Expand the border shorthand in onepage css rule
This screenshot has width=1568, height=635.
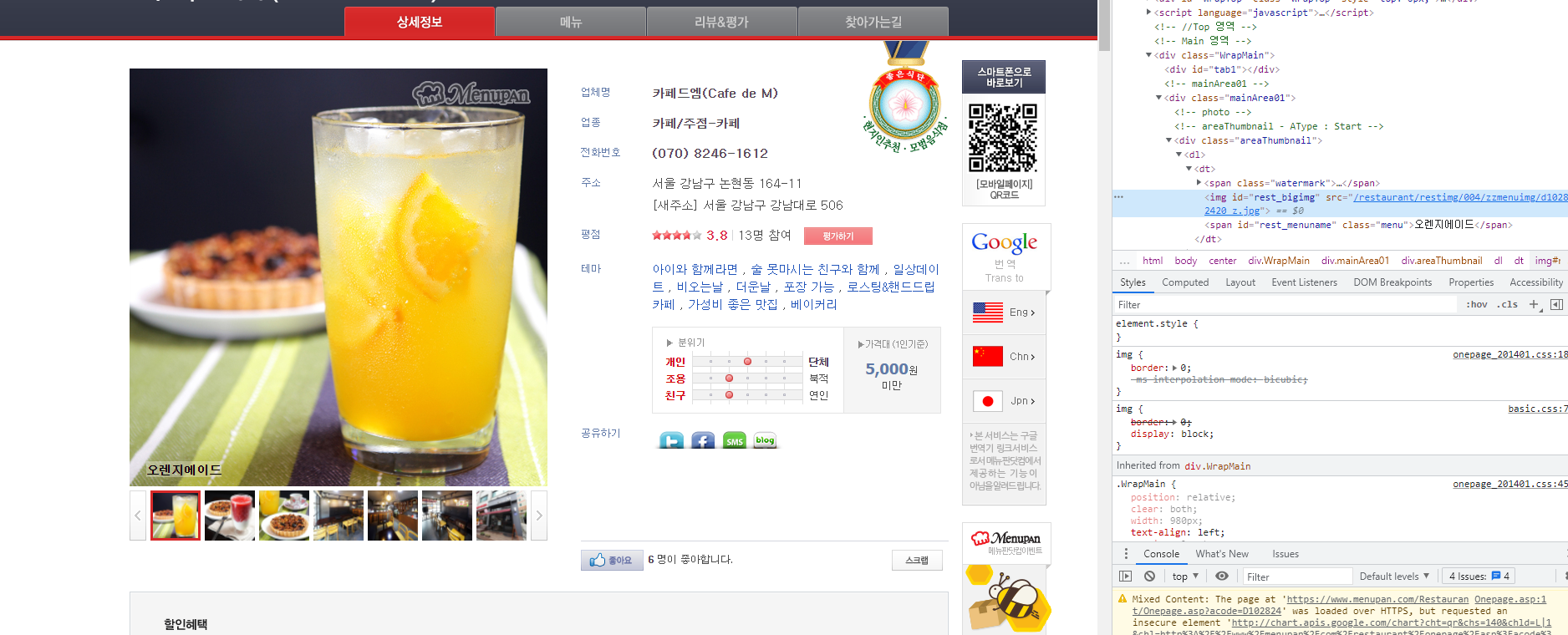[x=1174, y=368]
